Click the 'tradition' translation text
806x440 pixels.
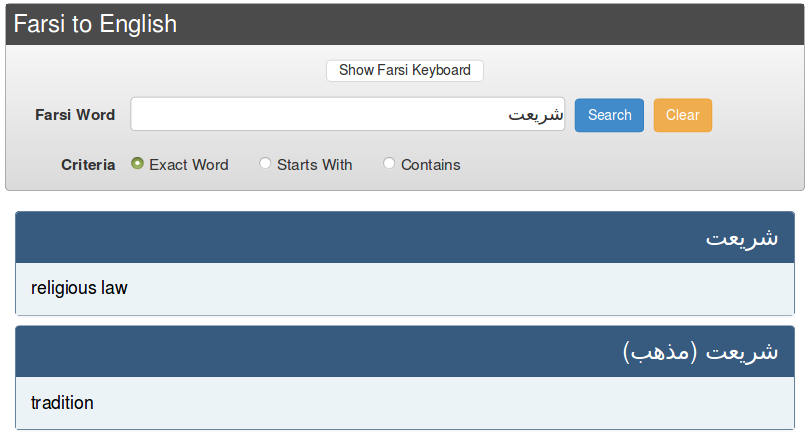pos(62,403)
